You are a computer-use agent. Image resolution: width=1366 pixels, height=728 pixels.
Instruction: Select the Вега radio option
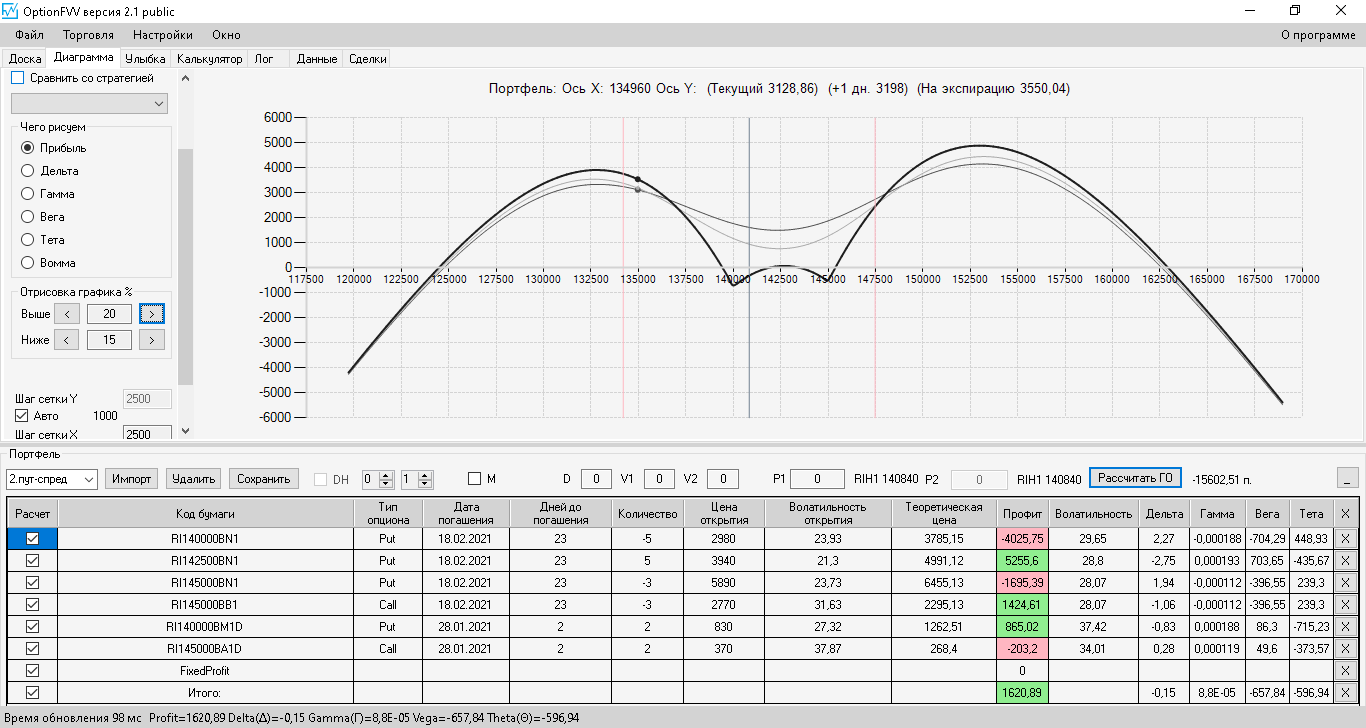(28, 217)
